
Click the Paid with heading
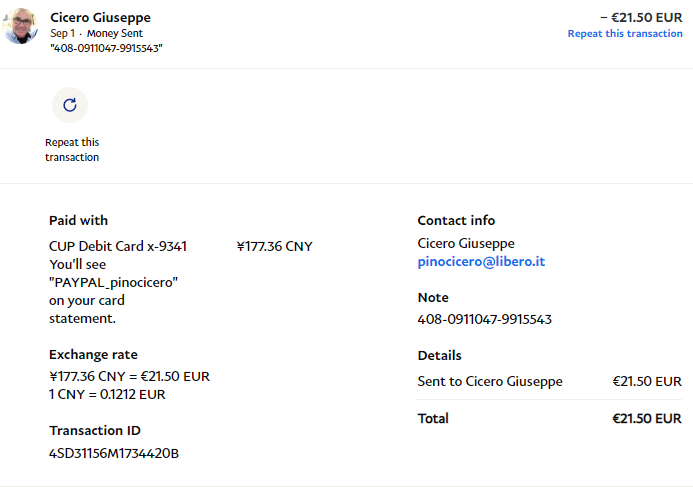point(78,220)
